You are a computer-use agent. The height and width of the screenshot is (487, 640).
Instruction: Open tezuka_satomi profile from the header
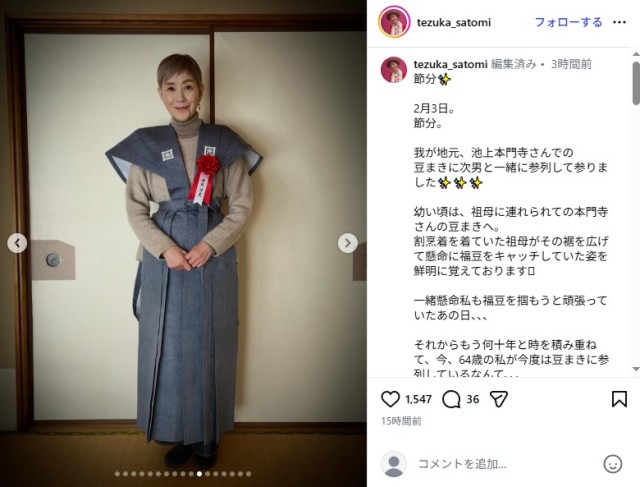453,22
